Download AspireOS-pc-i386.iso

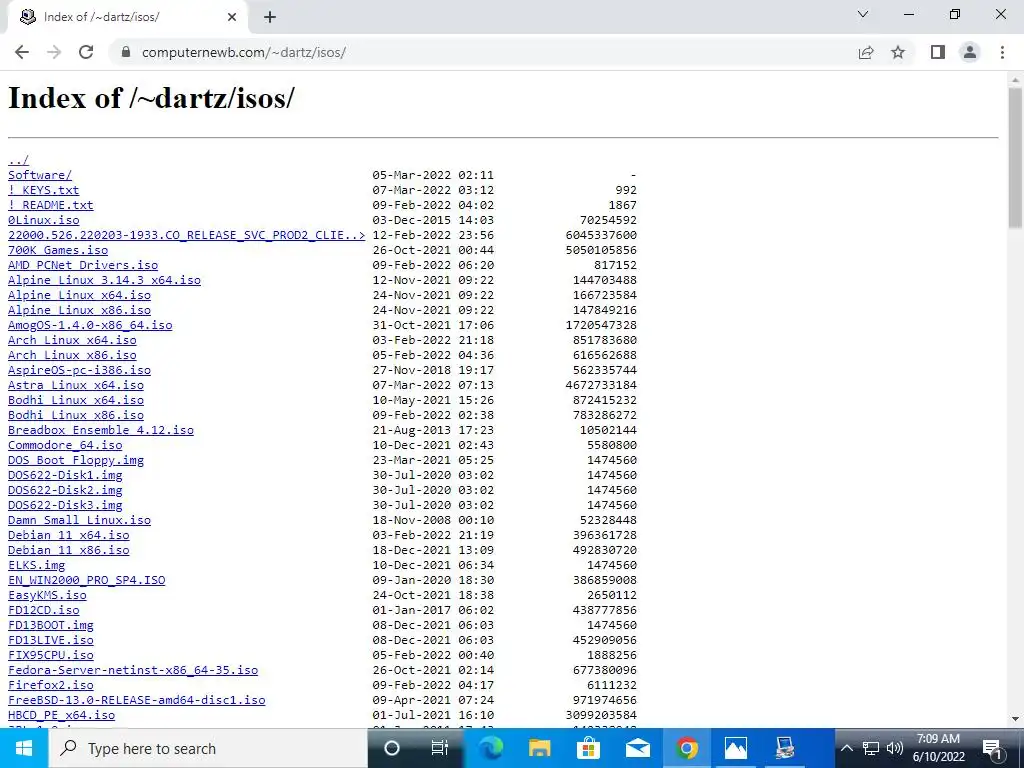(x=80, y=370)
